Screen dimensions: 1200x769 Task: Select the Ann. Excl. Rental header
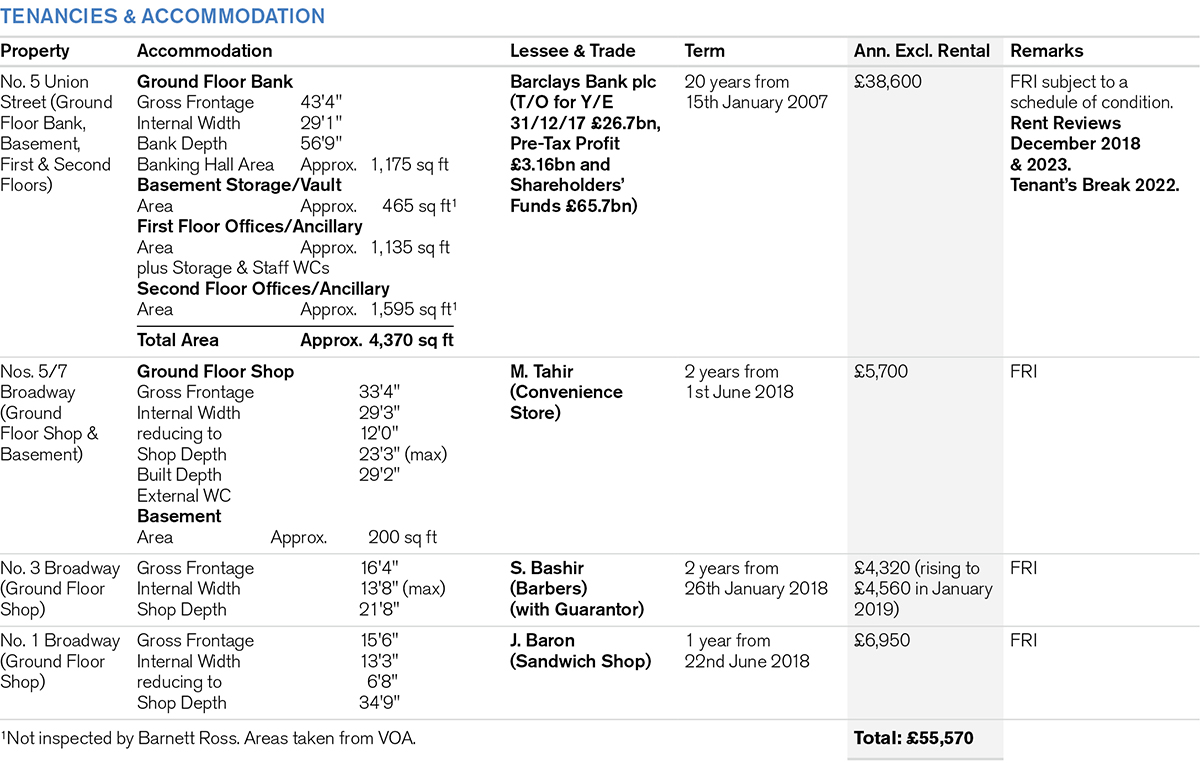[x=921, y=51]
